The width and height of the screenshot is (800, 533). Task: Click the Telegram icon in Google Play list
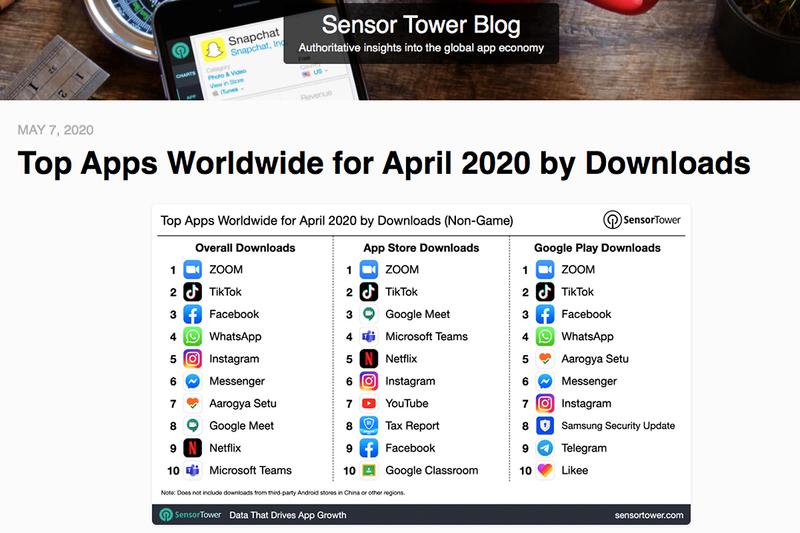coord(545,448)
